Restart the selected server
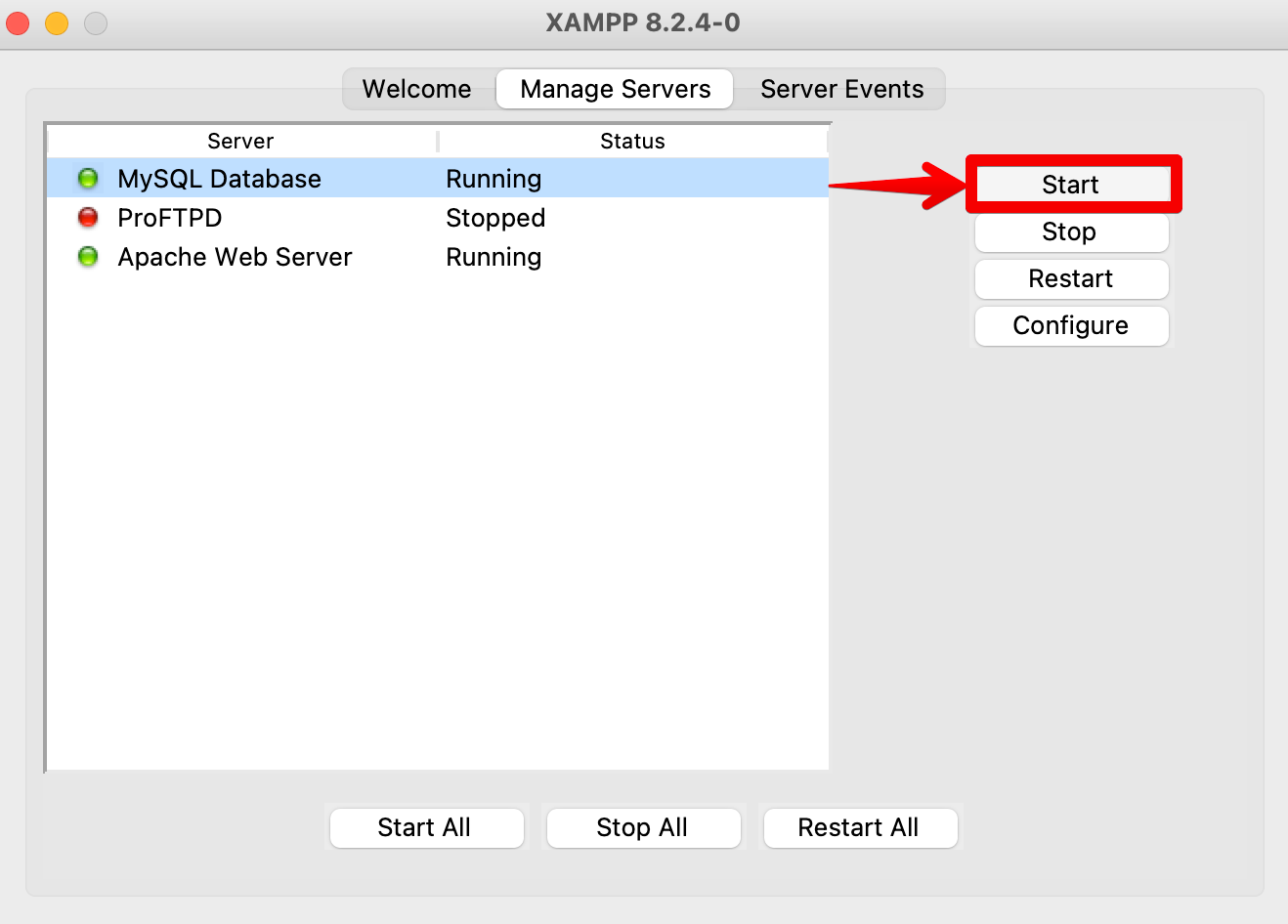Screen dimensions: 1288x924 (1071, 279)
